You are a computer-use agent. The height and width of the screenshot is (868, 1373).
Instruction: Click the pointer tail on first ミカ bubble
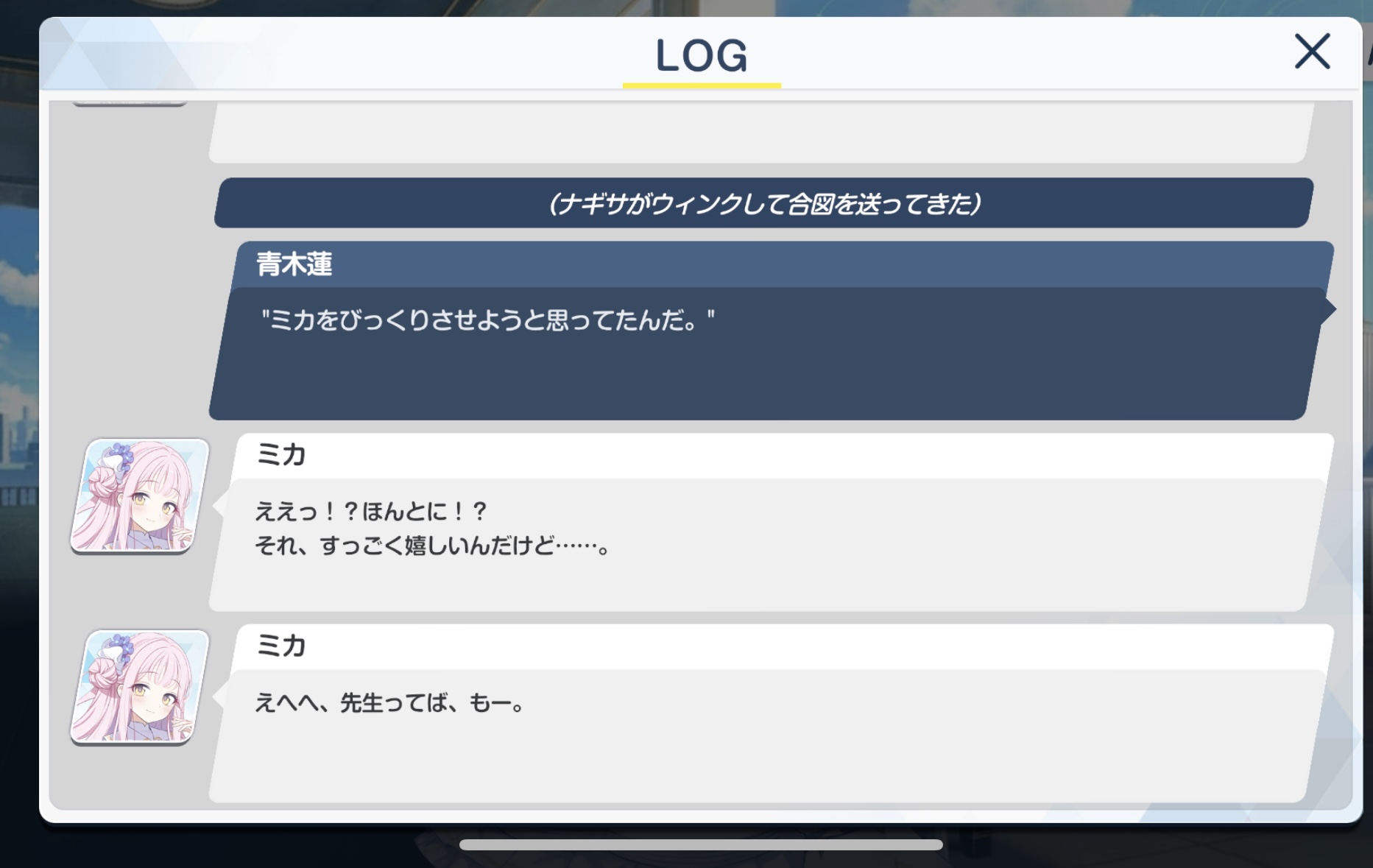point(218,506)
